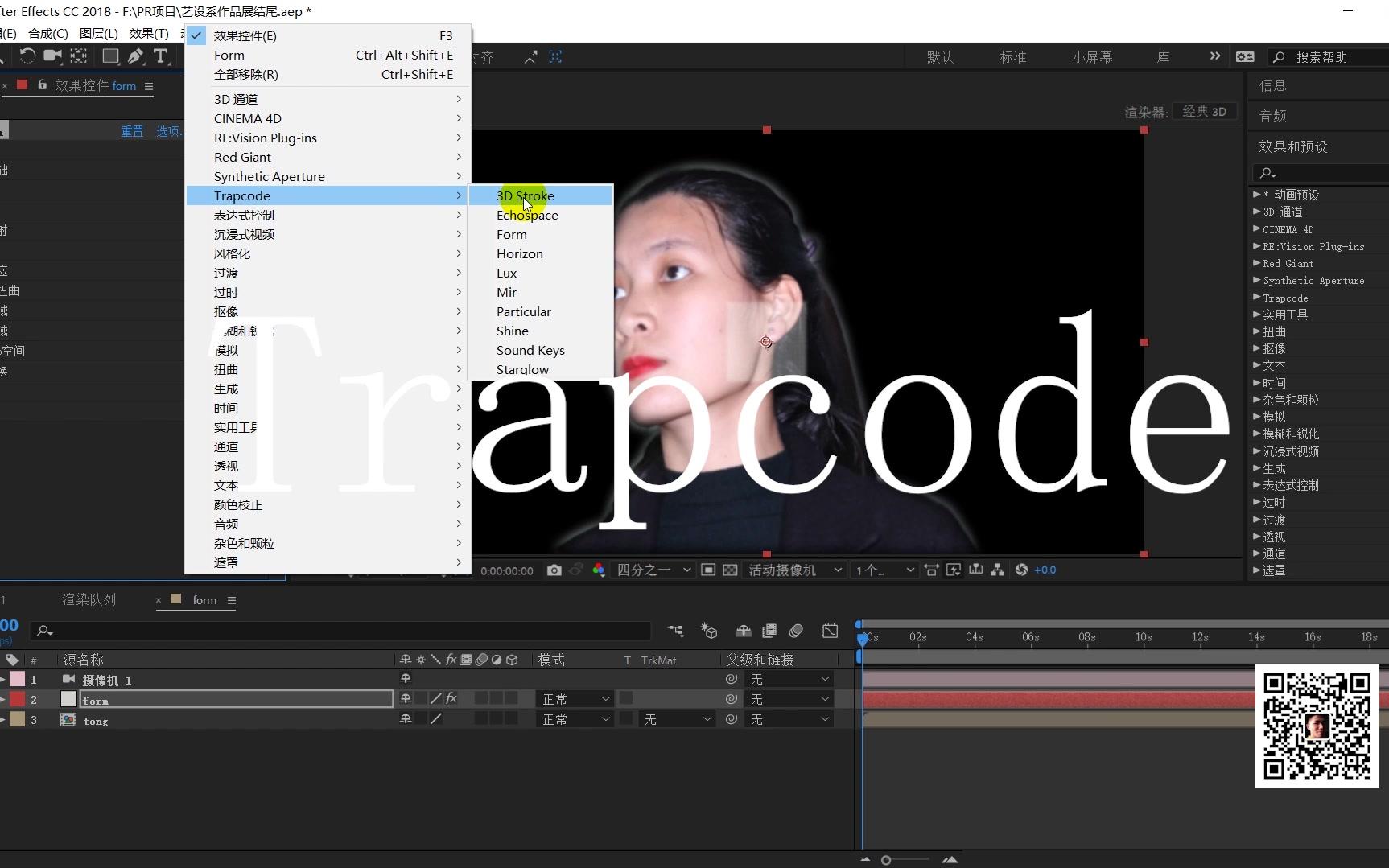Viewport: 1389px width, 868px height.
Task: Choose Shine from Trapcode submenu
Action: pos(541,331)
